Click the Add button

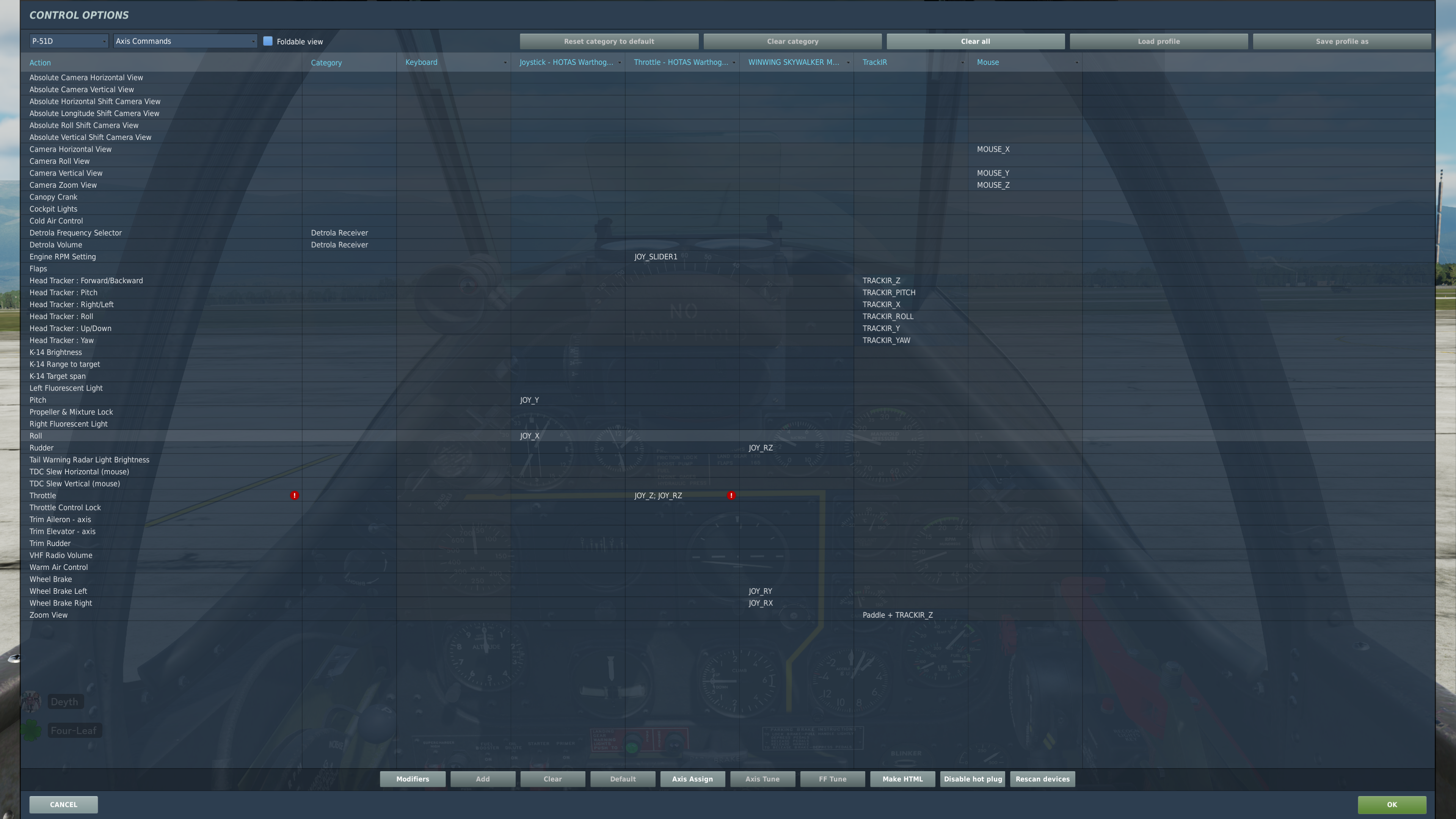point(483,779)
